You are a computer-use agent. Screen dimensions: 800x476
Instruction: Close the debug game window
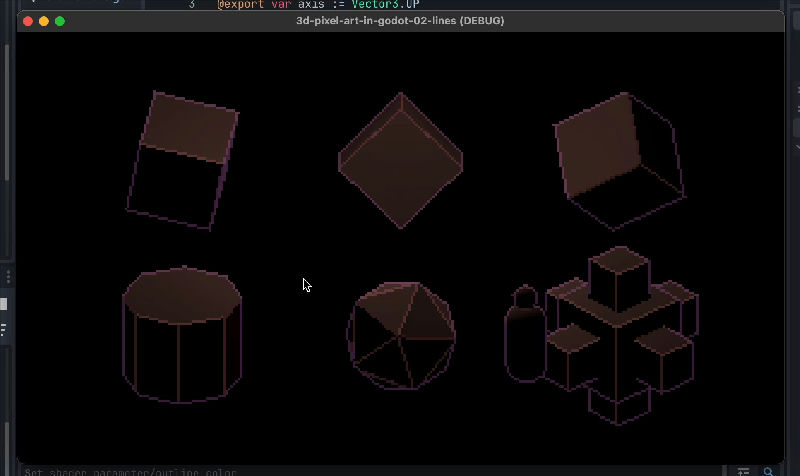(x=28, y=21)
